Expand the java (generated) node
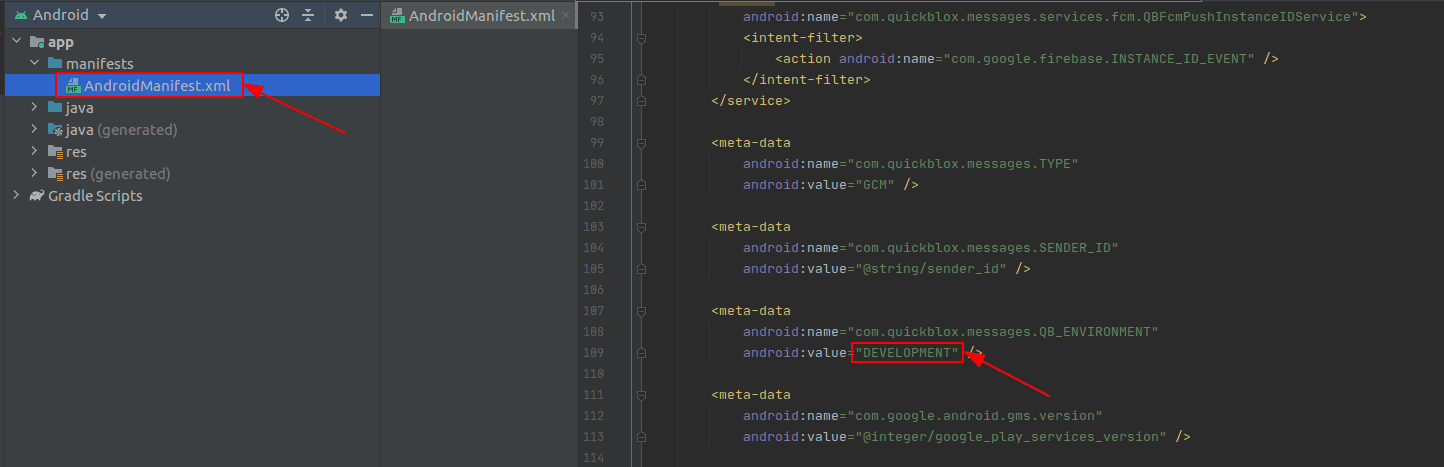This screenshot has height=467, width=1444. click(x=35, y=130)
